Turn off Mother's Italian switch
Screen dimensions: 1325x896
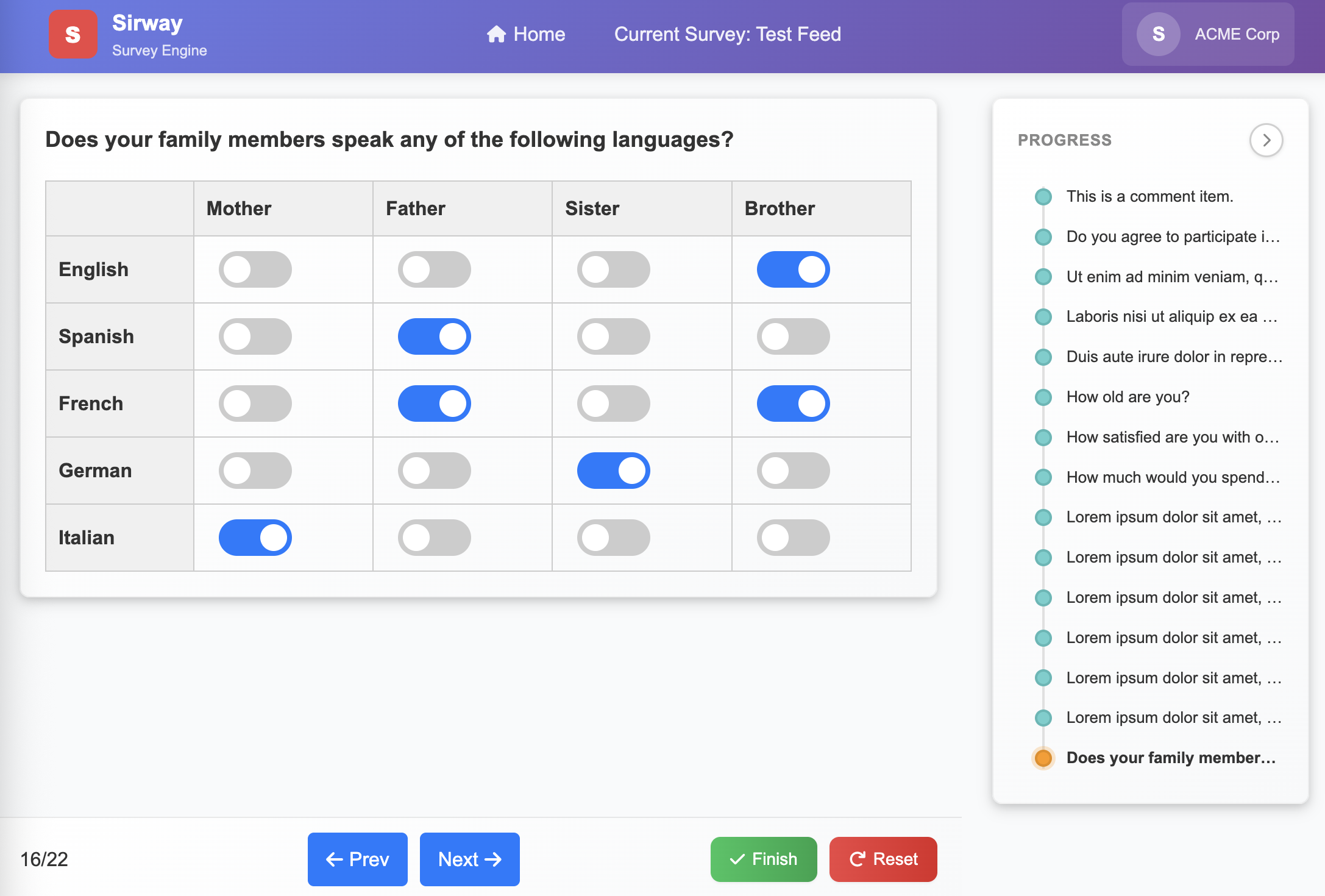pyautogui.click(x=255, y=537)
